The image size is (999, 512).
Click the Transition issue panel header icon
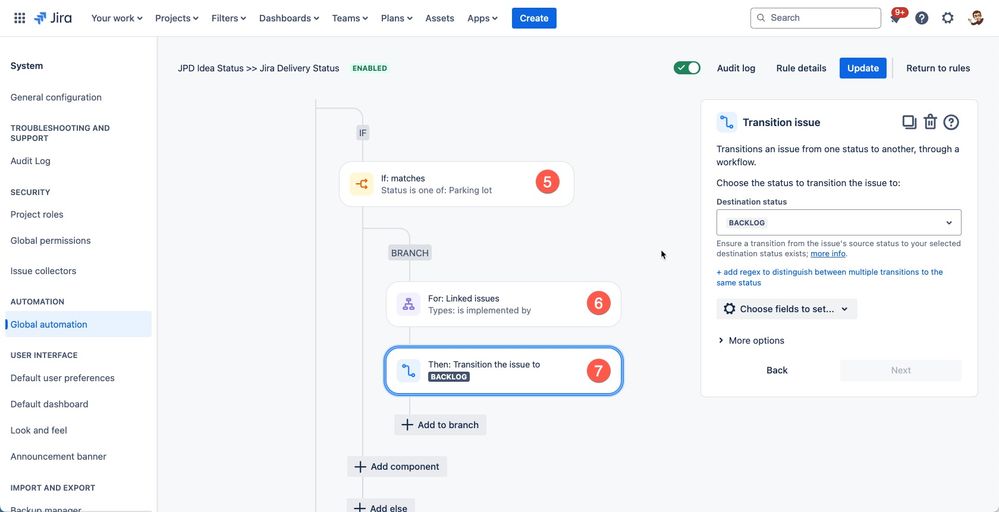point(726,122)
